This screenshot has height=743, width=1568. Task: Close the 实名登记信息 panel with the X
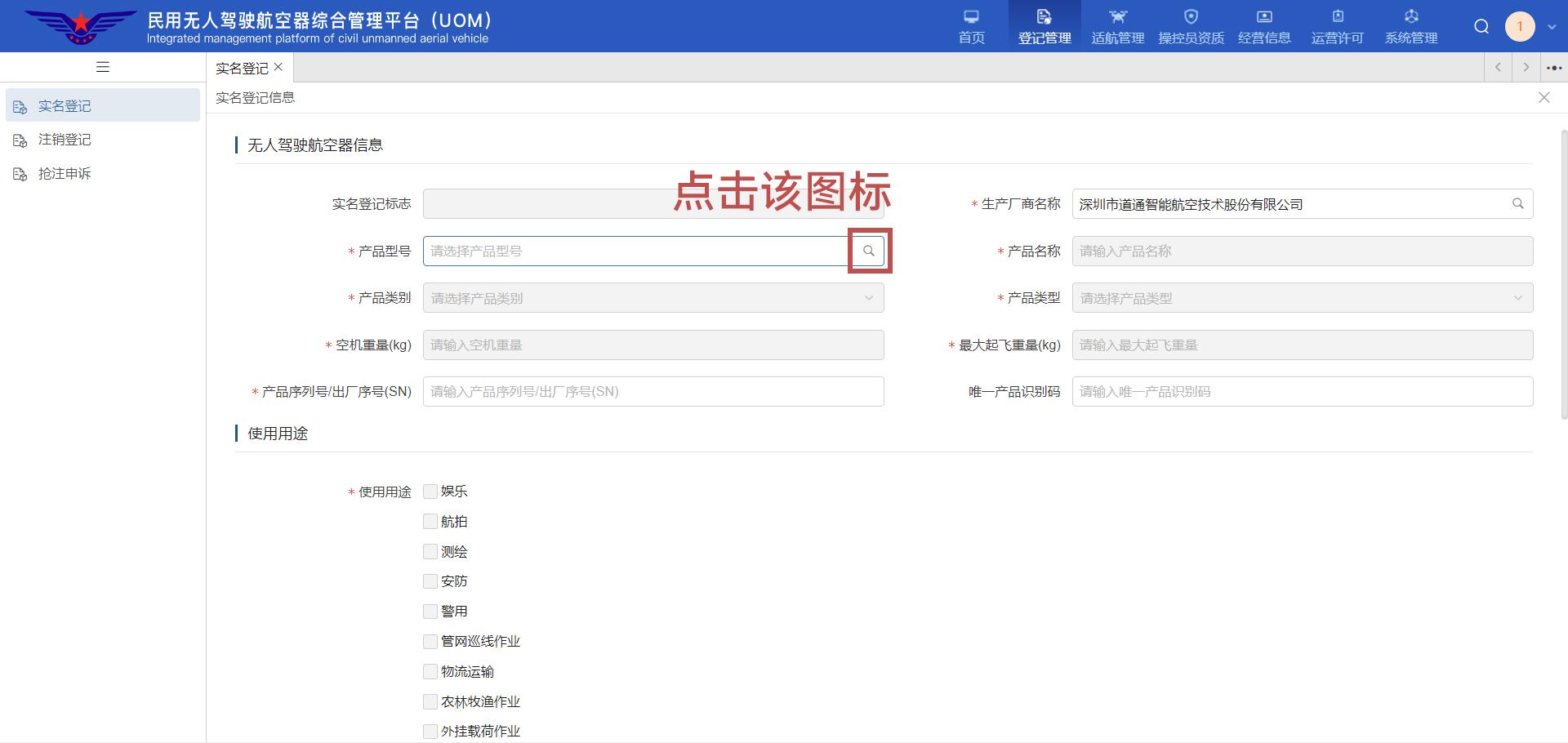pos(1543,98)
